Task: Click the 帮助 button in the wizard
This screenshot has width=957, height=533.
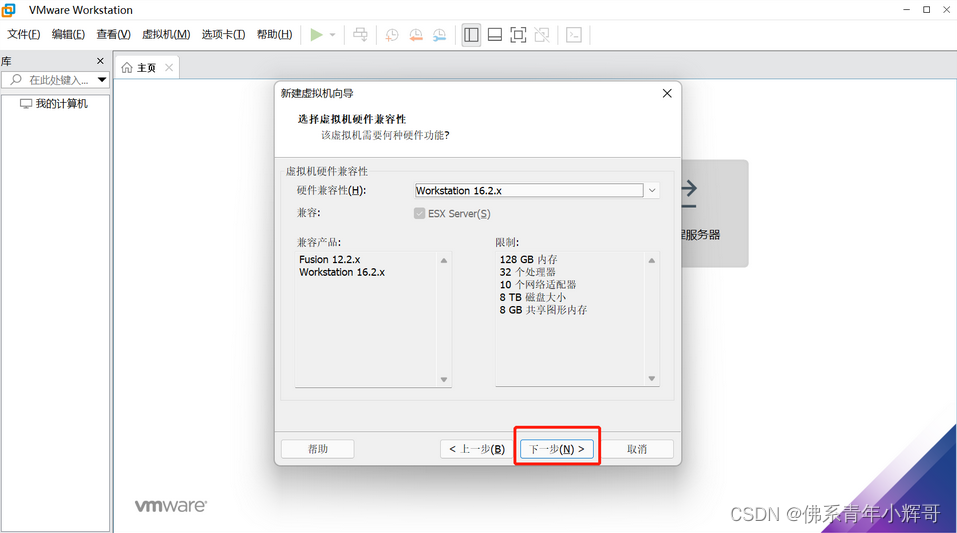Action: [317, 449]
